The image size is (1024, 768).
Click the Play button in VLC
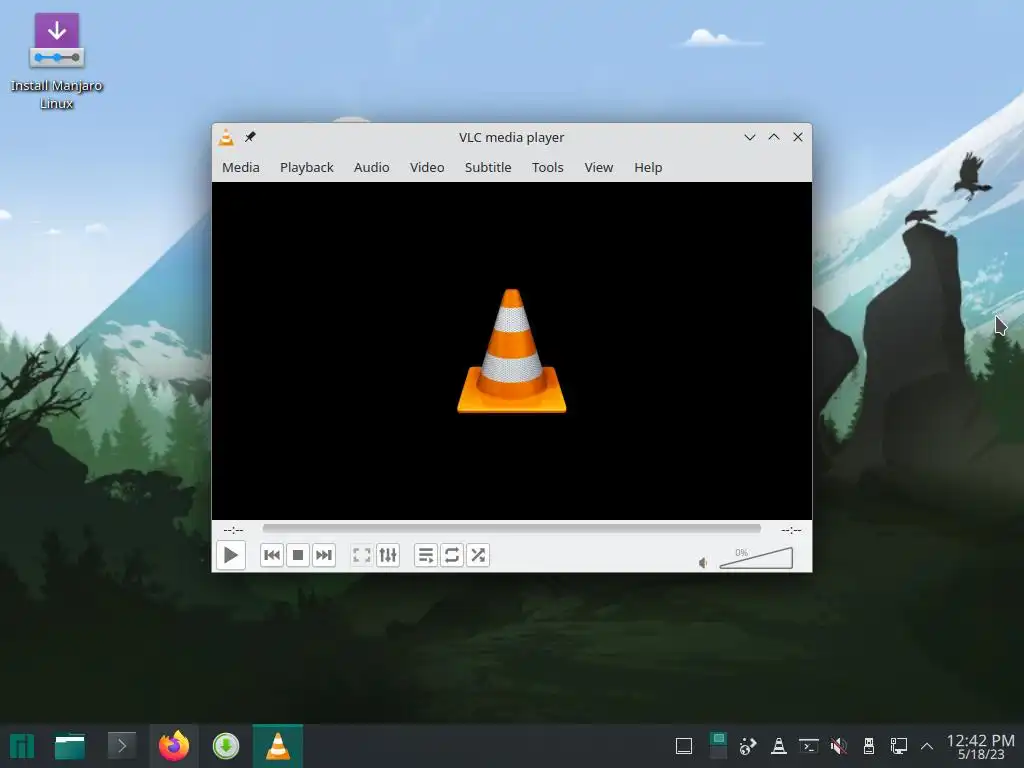[231, 555]
